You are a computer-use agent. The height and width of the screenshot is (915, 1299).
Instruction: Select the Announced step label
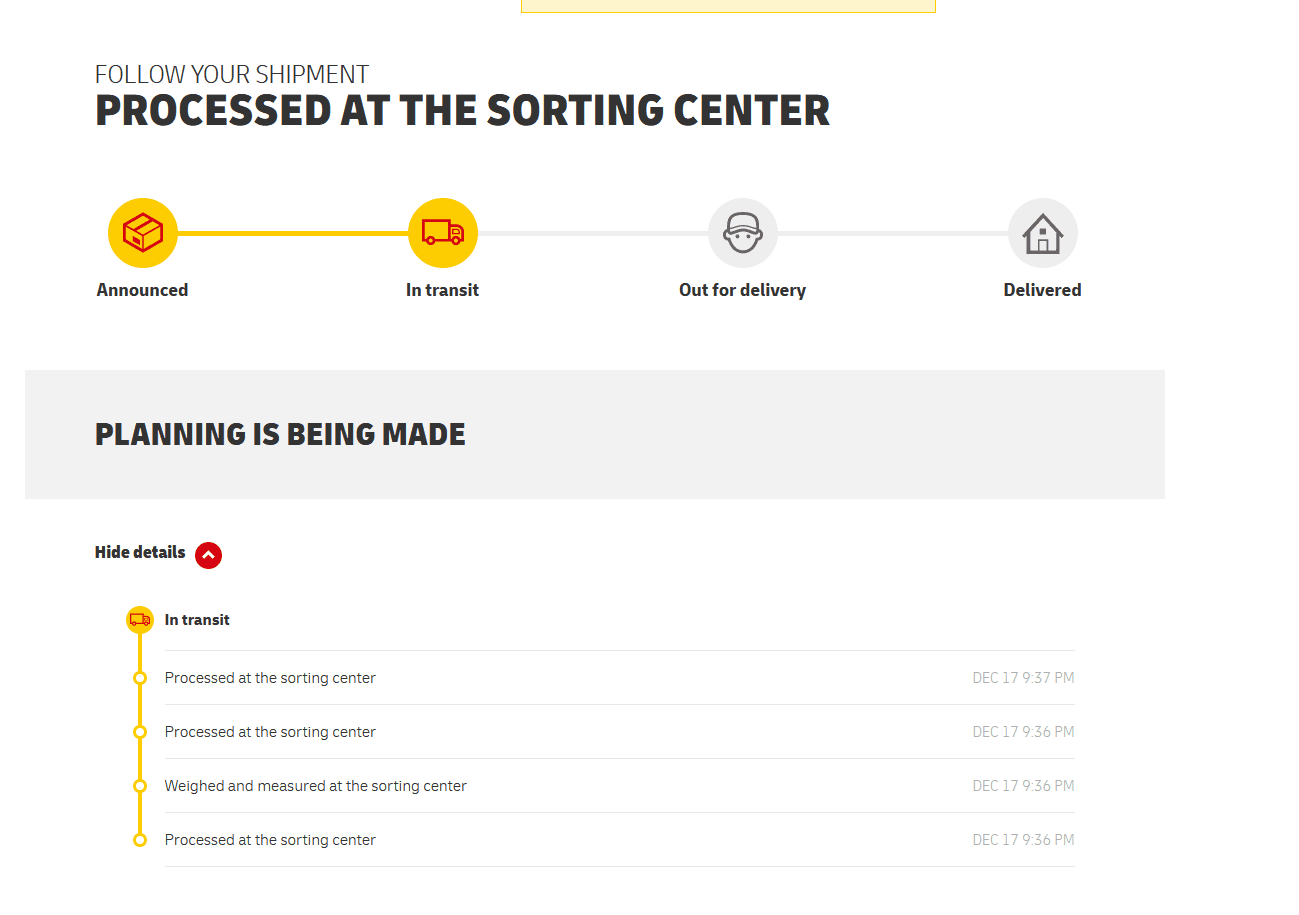tap(142, 290)
